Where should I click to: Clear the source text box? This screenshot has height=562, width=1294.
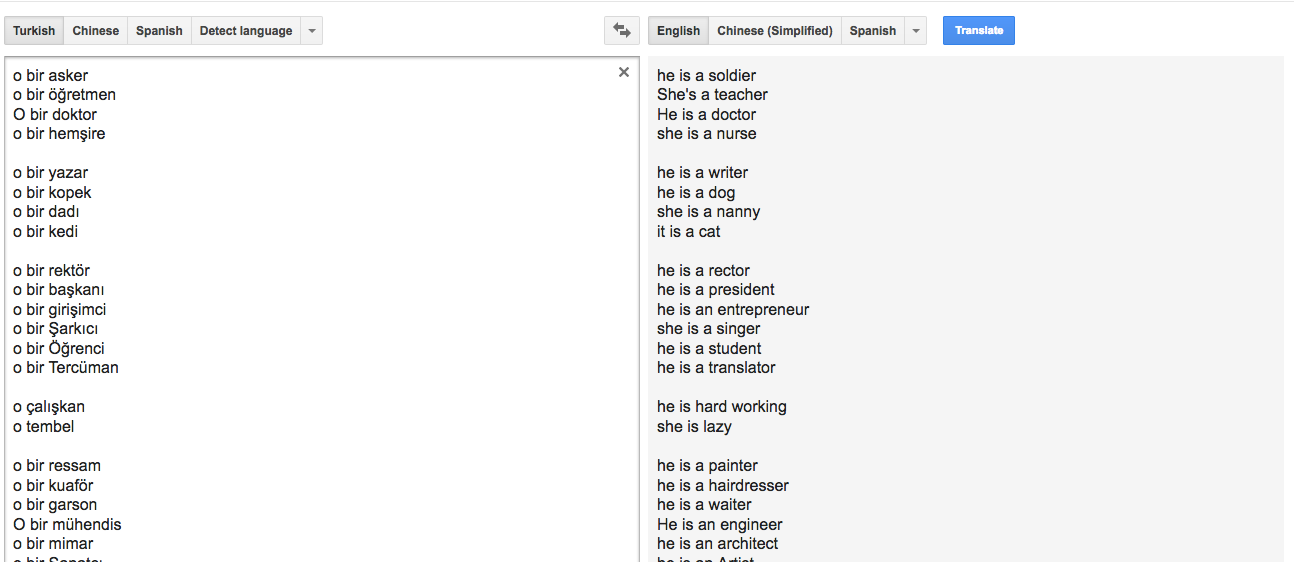click(x=624, y=72)
